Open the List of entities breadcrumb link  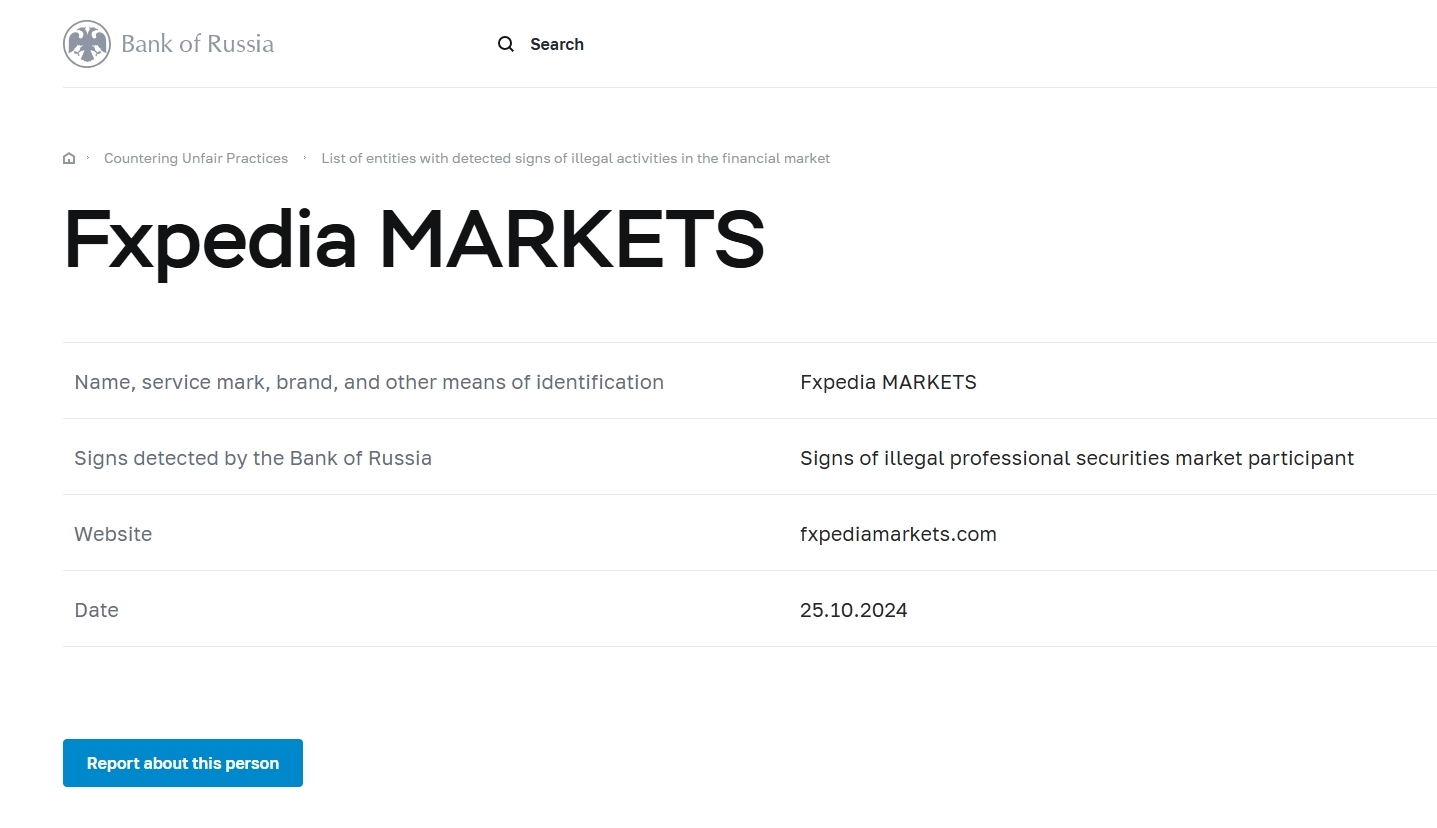[575, 158]
